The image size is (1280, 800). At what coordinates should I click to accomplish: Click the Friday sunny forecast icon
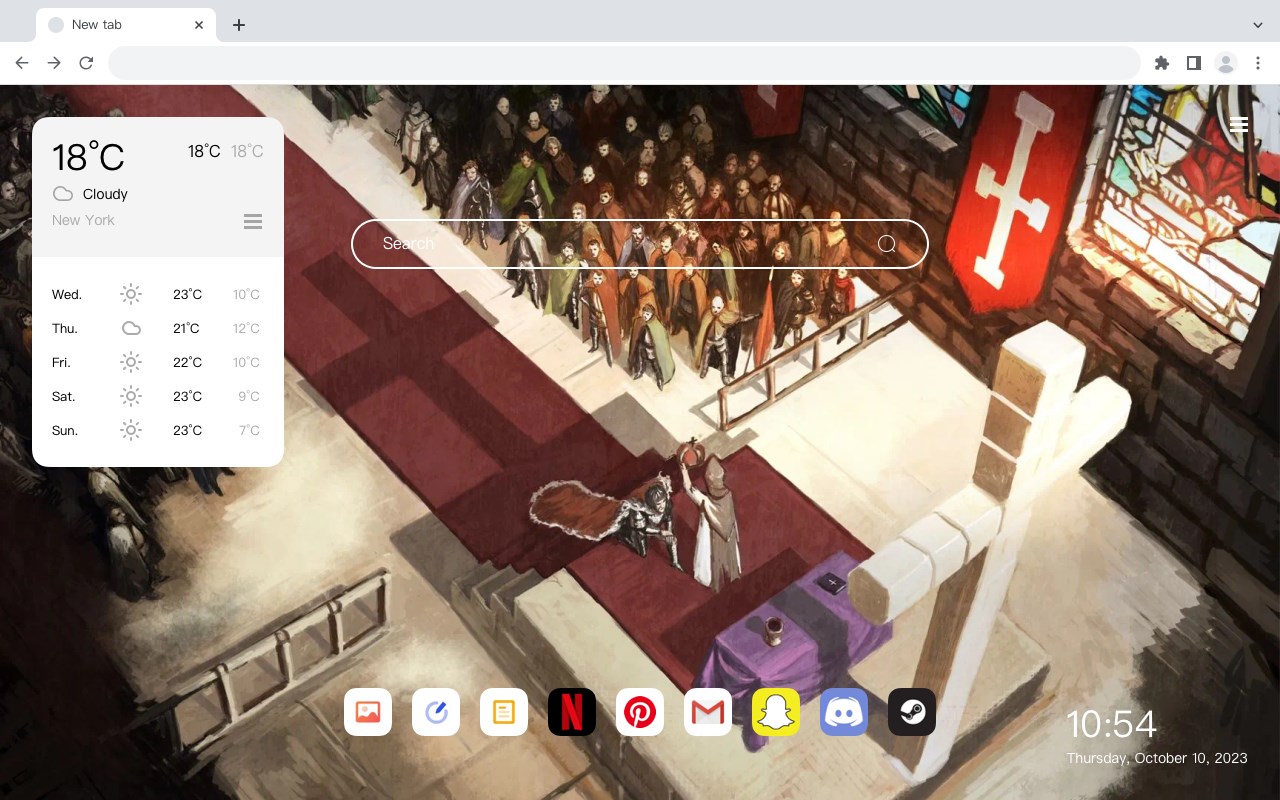click(x=131, y=362)
